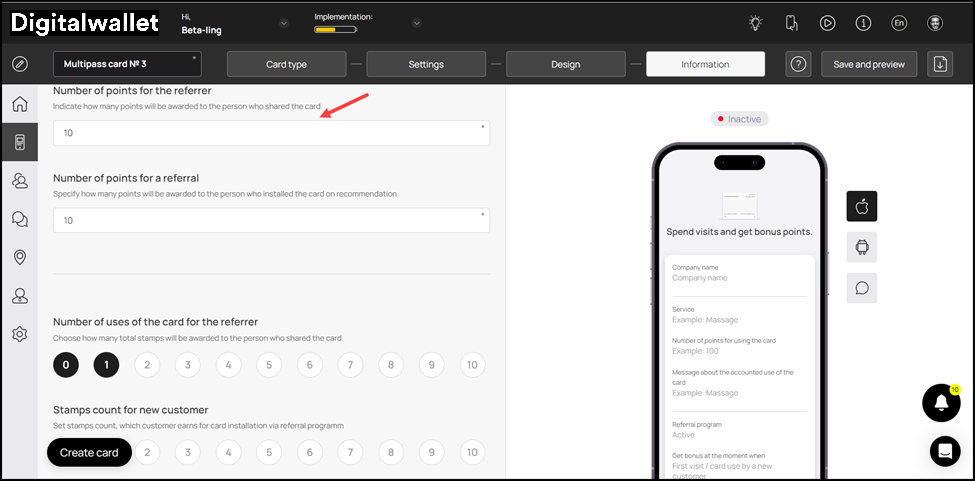Viewport: 975px width, 481px height.
Task: Select 0 for referrer card uses
Action: coord(66,365)
